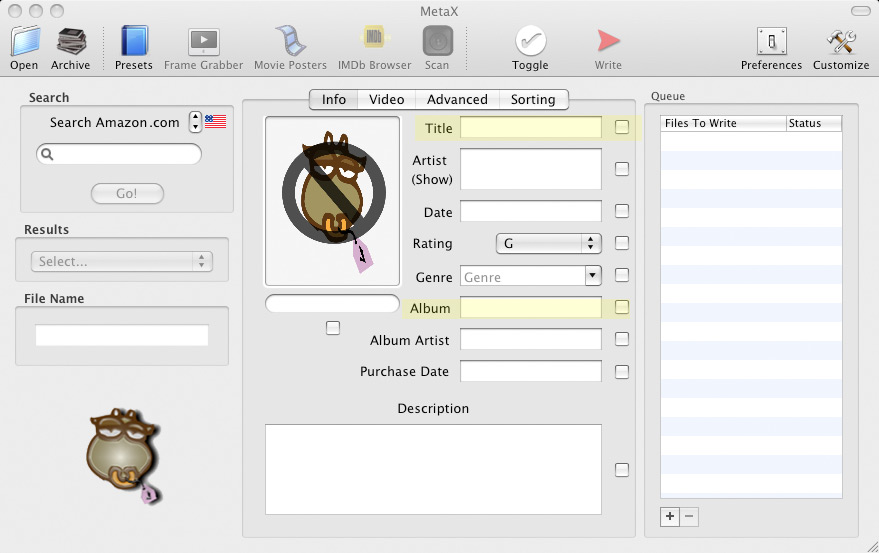The width and height of the screenshot is (879, 553).
Task: Open a file with the Open icon
Action: click(25, 42)
